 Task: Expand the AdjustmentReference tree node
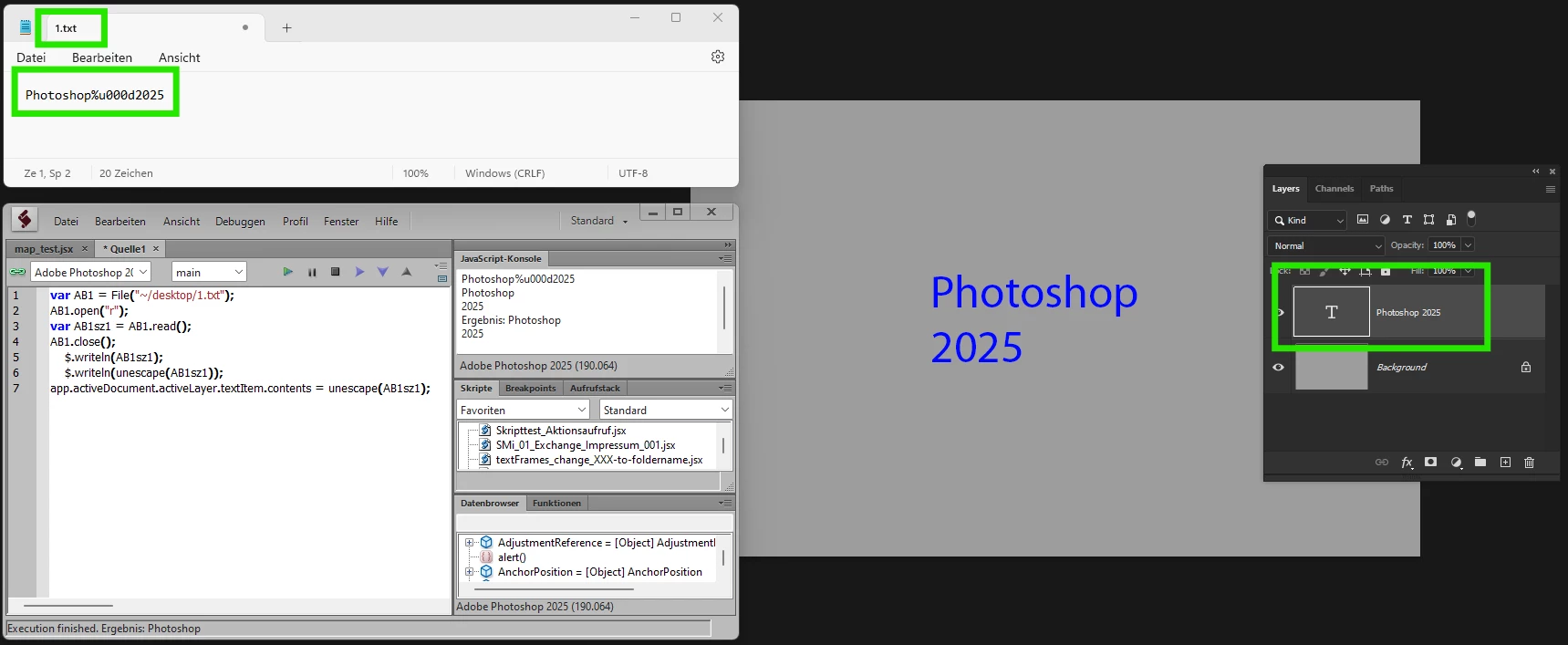(470, 543)
